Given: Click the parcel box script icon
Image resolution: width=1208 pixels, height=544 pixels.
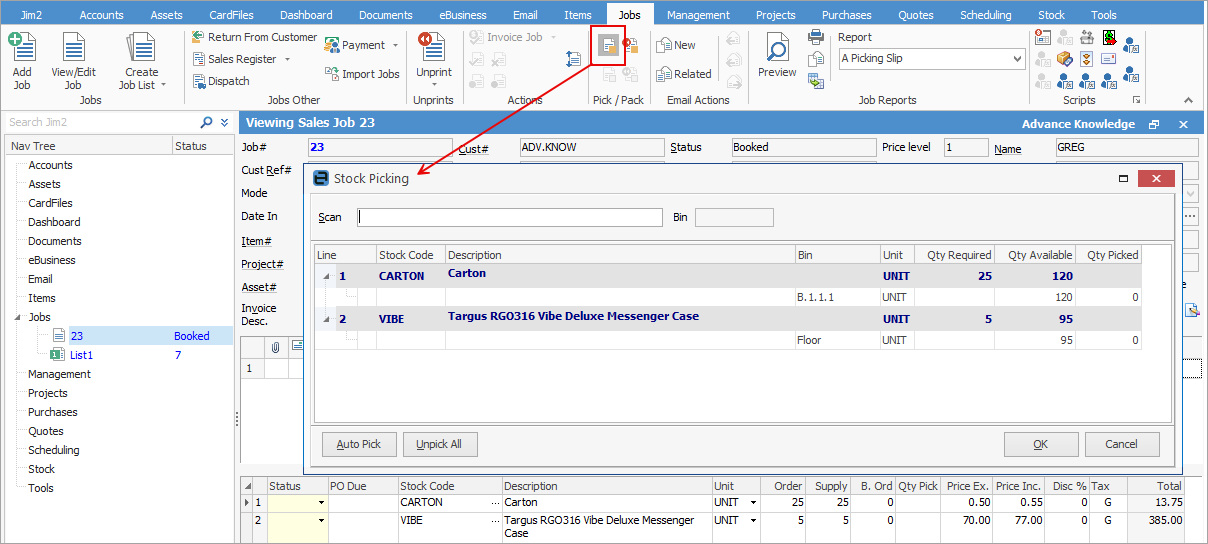Looking at the screenshot, I should [1064, 59].
